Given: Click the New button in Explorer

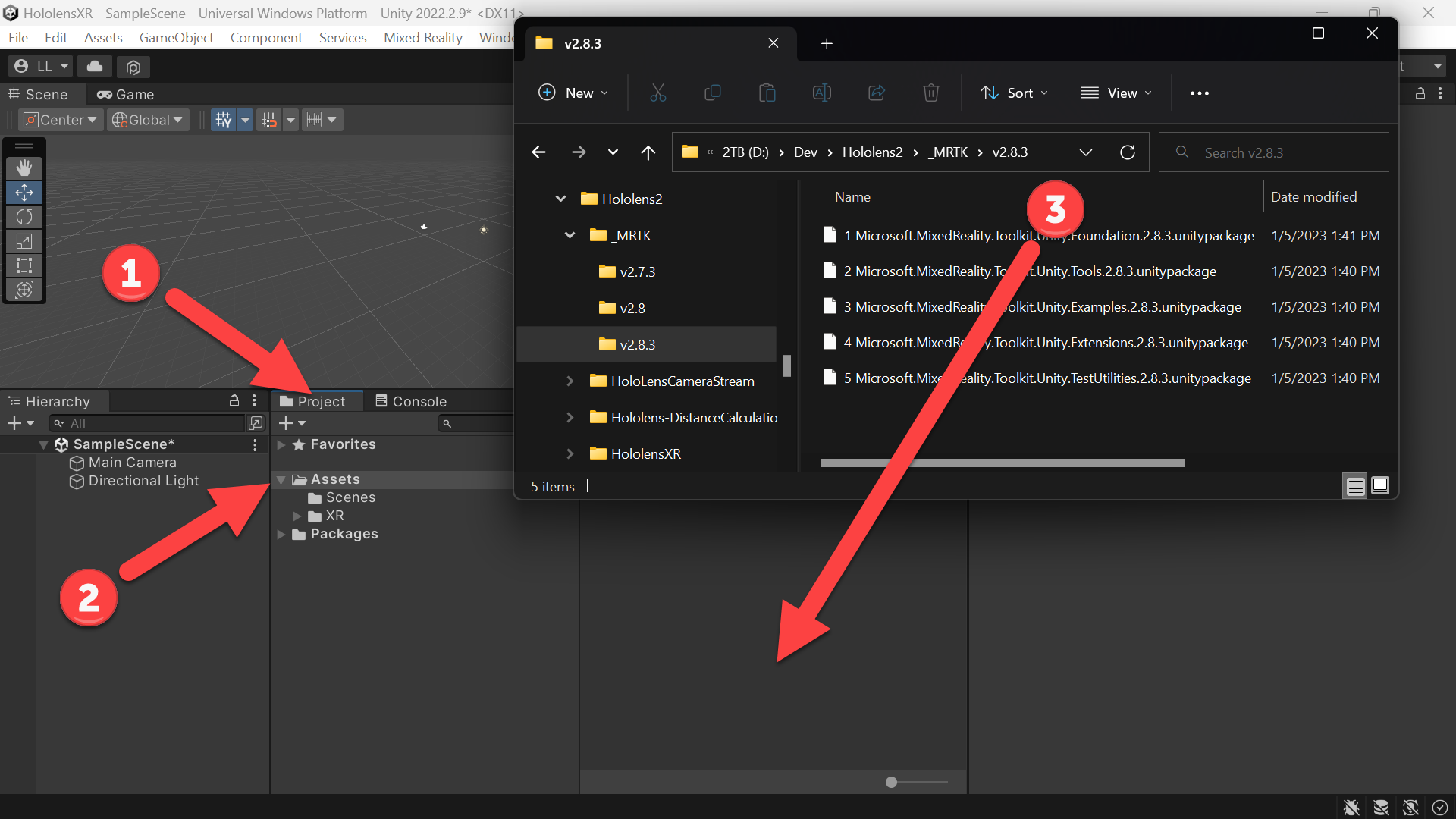Looking at the screenshot, I should pyautogui.click(x=573, y=93).
